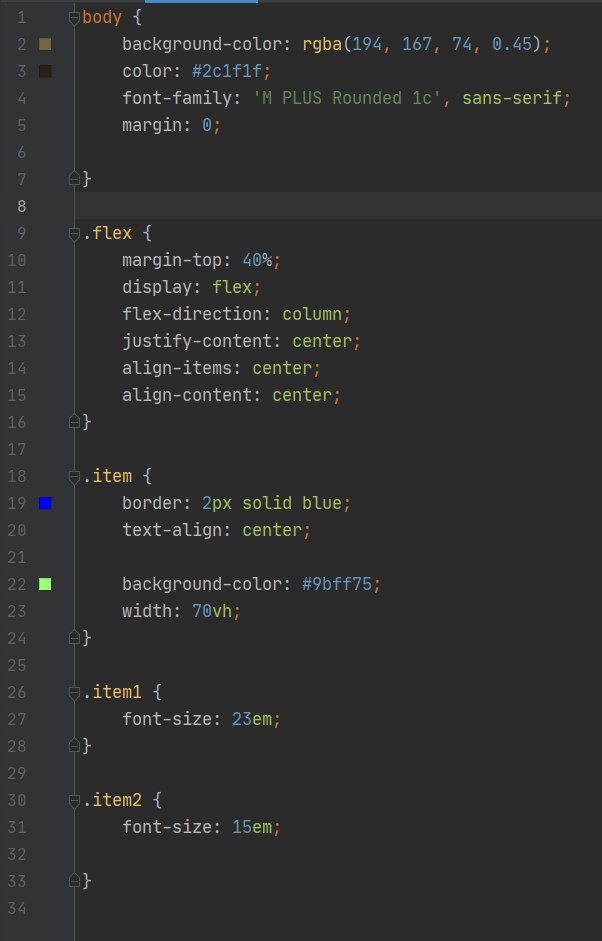Click the 'solid' border style value
This screenshot has height=941, width=602.
coord(267,503)
